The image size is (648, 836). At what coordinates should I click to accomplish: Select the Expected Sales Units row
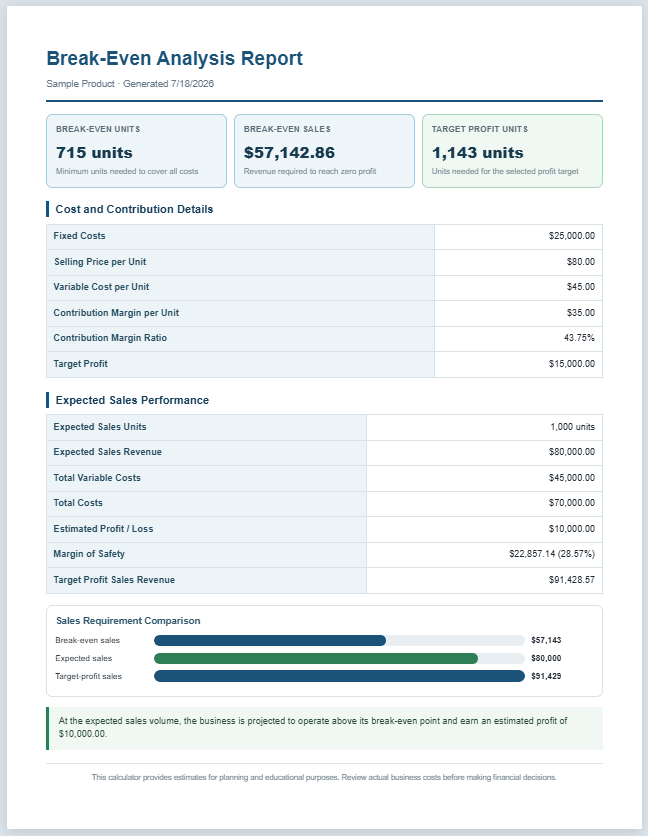(324, 427)
